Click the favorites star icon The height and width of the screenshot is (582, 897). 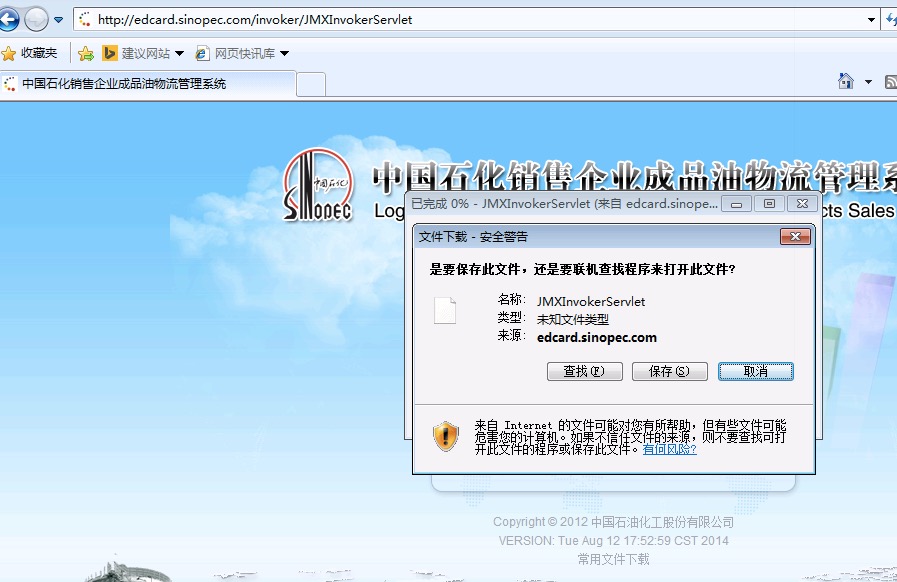9,54
